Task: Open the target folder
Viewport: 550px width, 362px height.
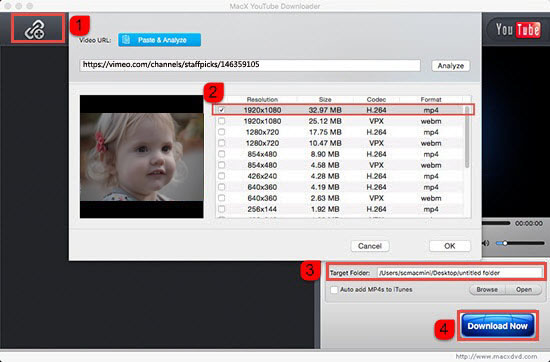Action: coord(524,290)
